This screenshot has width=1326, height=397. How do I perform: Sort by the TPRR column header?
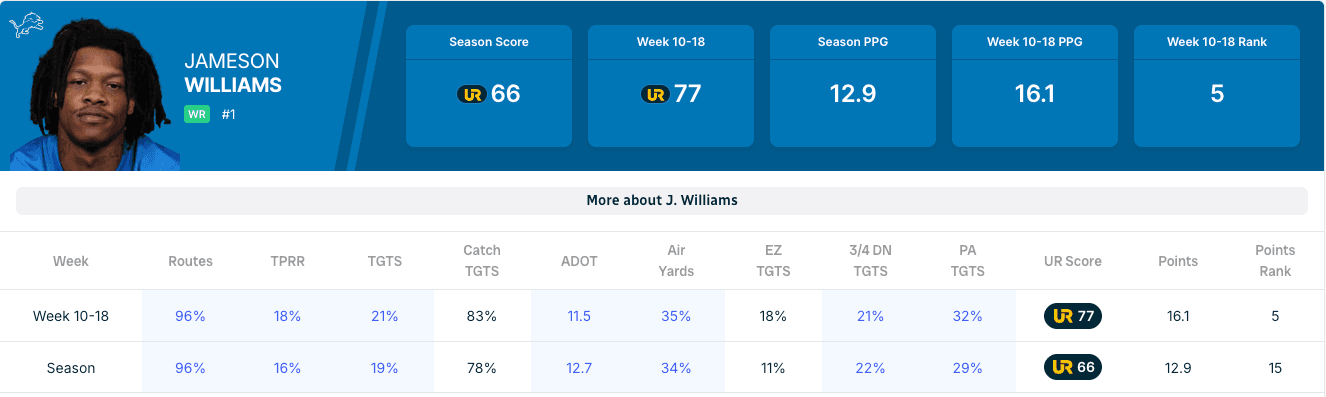point(287,261)
